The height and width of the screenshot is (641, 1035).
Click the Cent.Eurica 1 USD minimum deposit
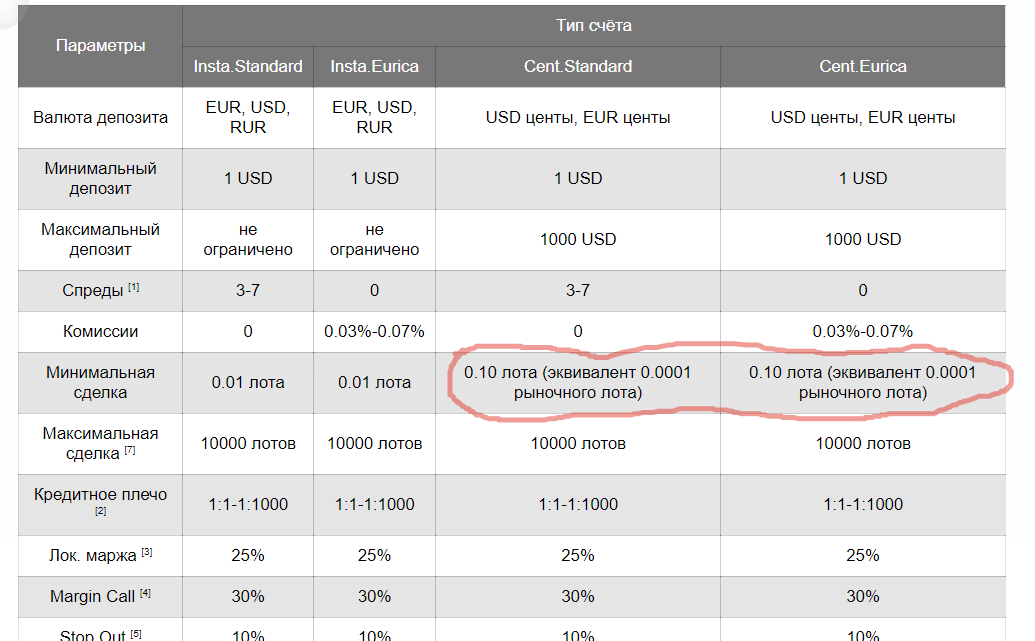pyautogui.click(x=863, y=178)
